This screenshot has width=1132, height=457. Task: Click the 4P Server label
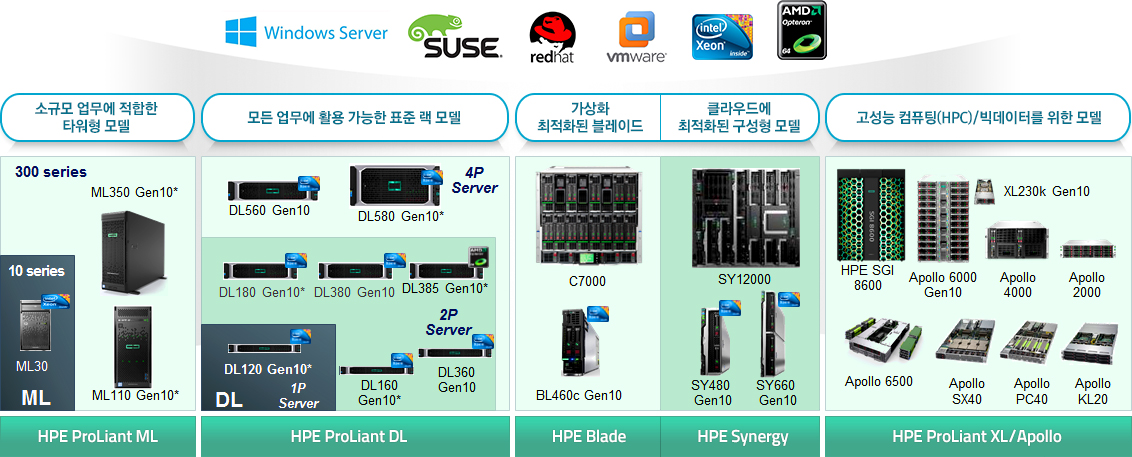point(474,180)
